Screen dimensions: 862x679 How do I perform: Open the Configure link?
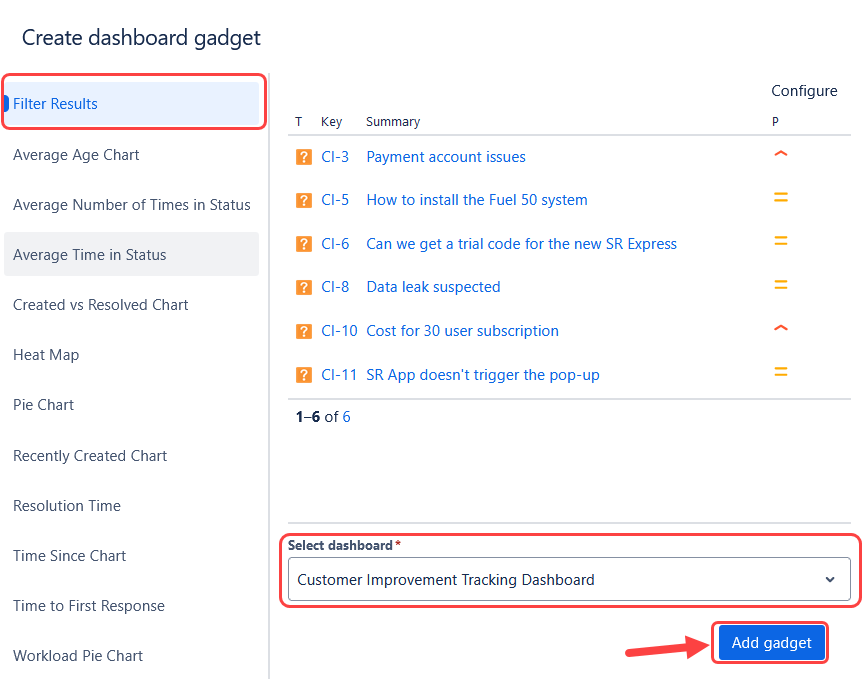point(804,91)
